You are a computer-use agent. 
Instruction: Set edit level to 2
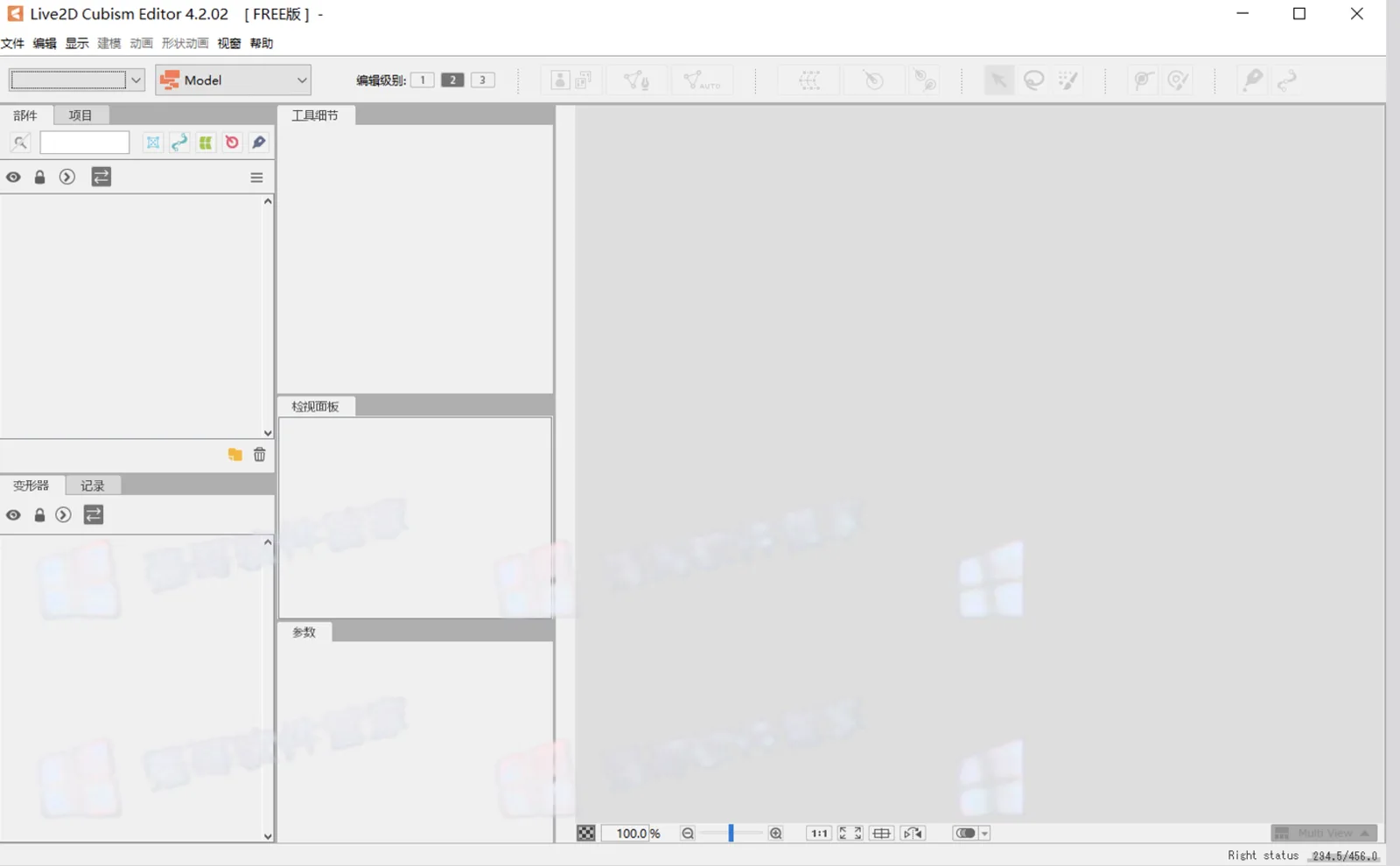coord(452,80)
